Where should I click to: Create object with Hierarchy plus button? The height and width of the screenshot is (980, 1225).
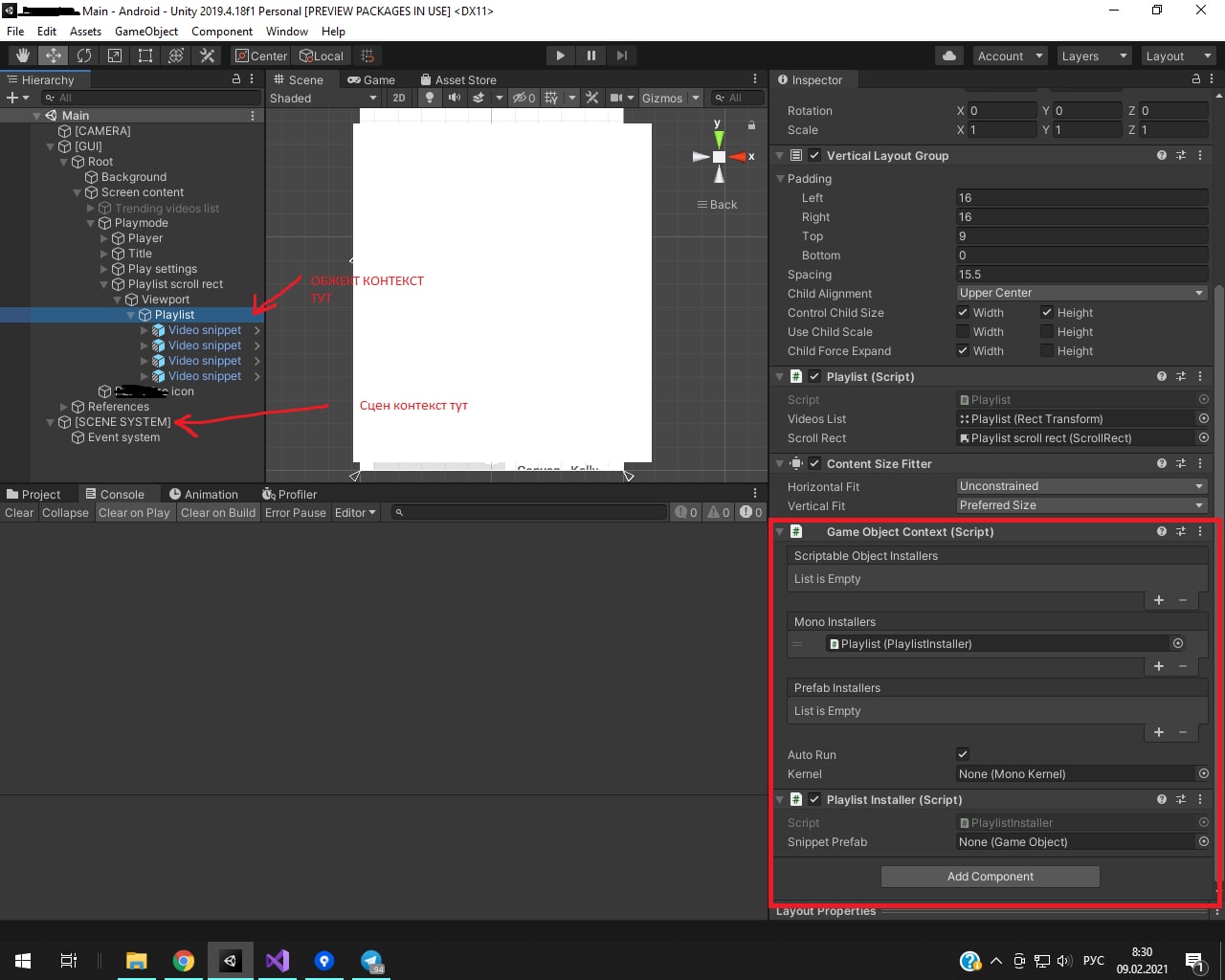(x=17, y=98)
